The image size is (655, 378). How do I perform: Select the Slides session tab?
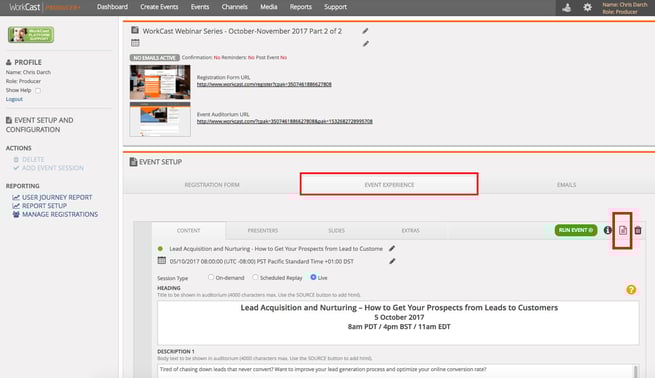[337, 231]
